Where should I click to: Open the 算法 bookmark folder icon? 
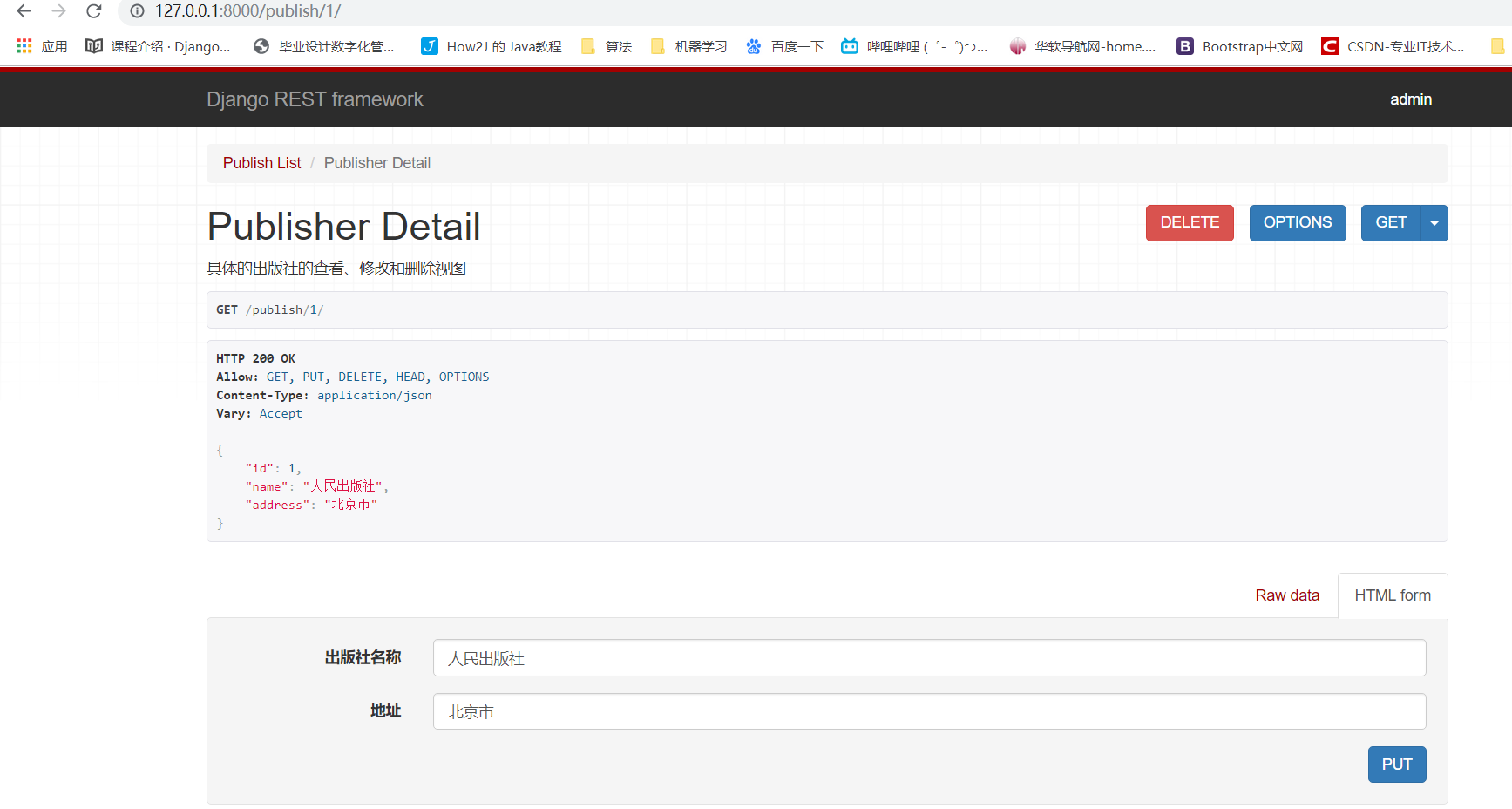pos(588,46)
